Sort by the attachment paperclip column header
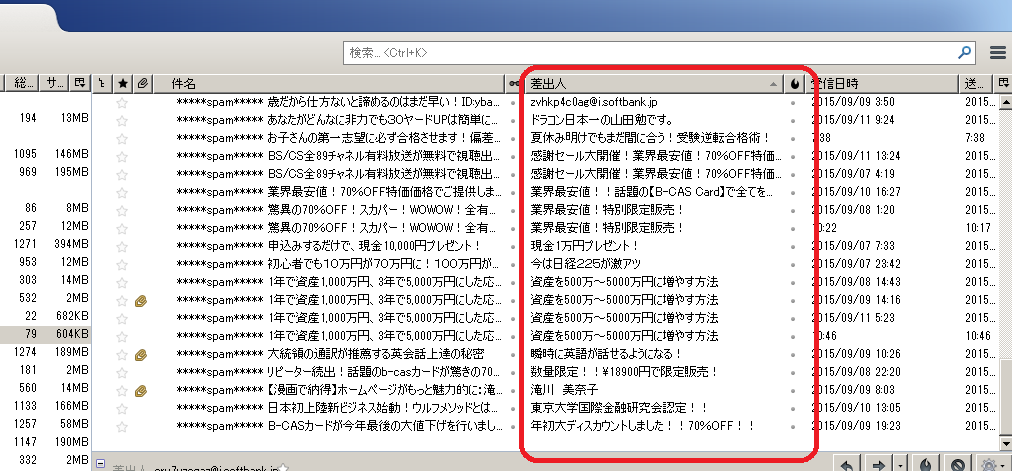 pos(143,83)
